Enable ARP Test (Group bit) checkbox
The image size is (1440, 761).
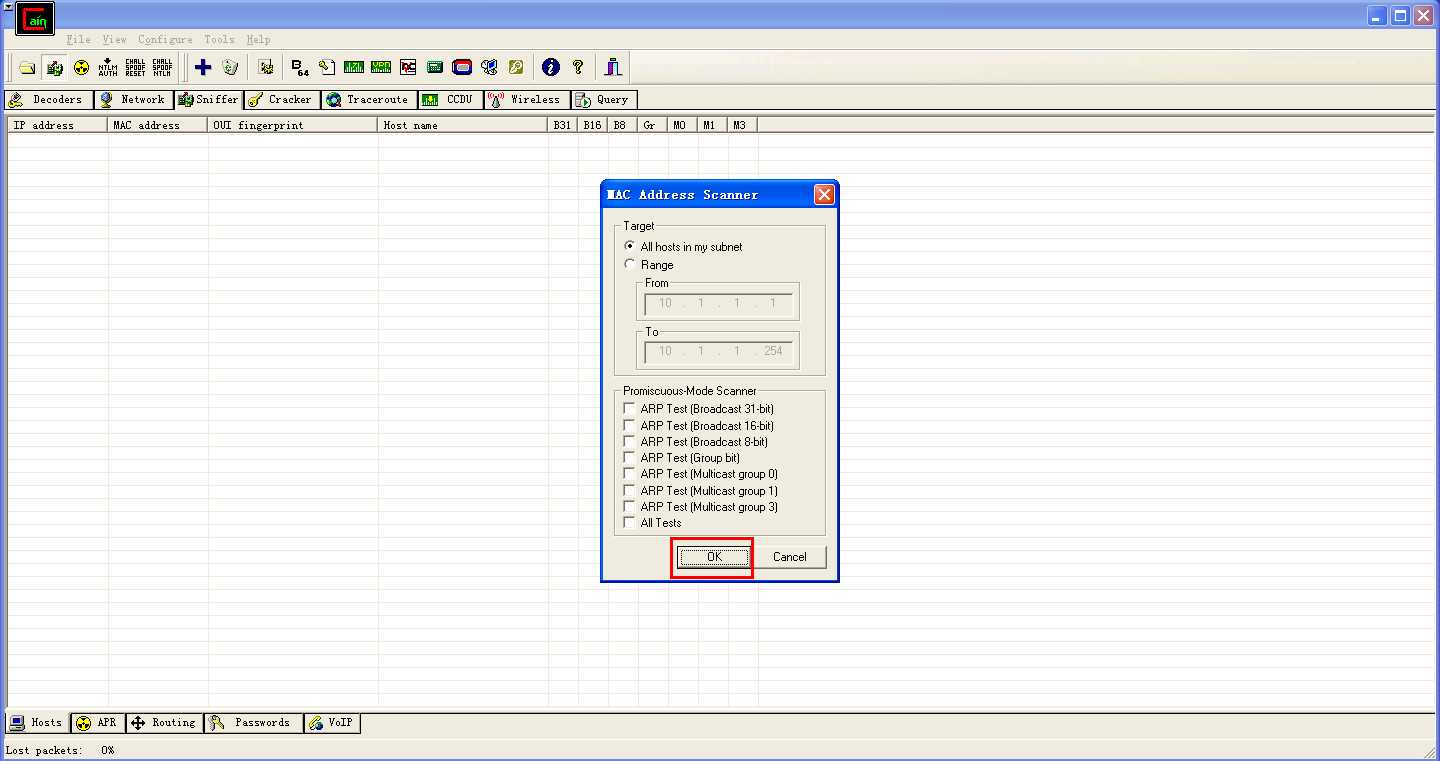click(629, 457)
